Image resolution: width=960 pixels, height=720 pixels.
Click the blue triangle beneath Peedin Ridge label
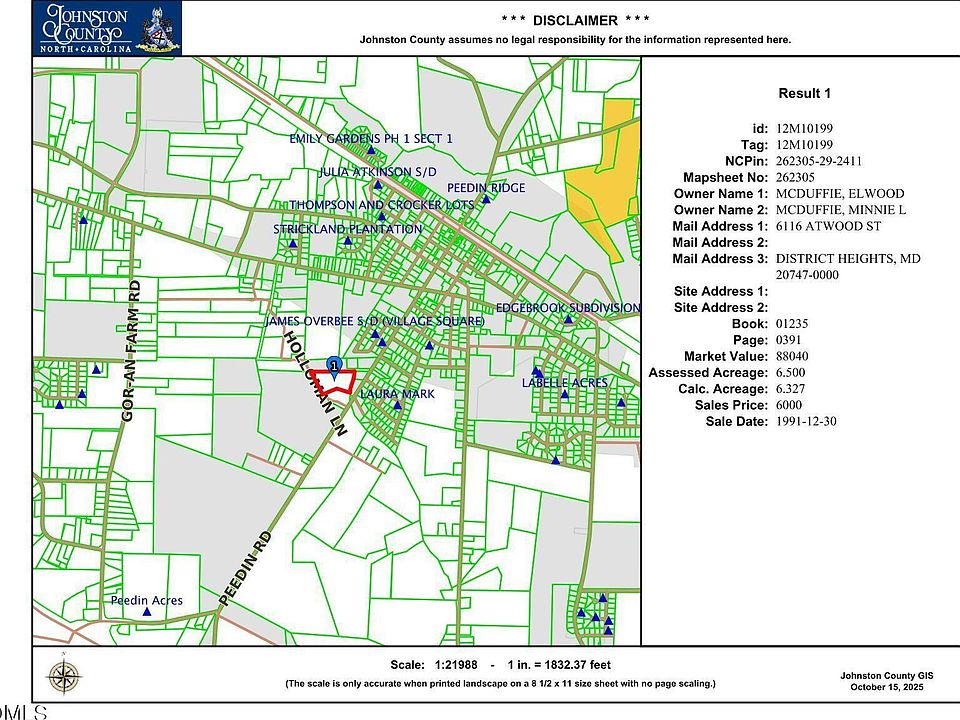coord(485,199)
